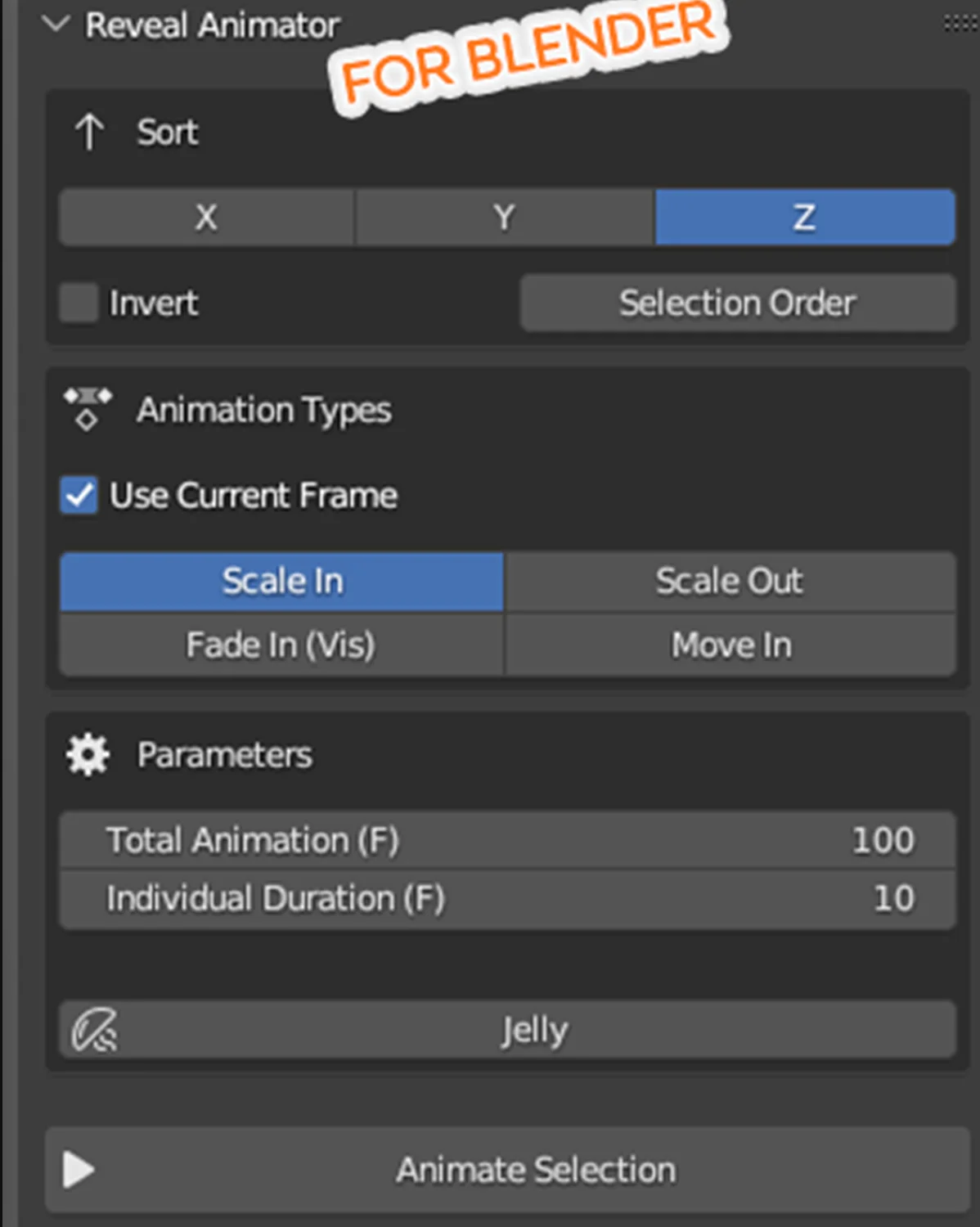Image resolution: width=980 pixels, height=1227 pixels.
Task: Click the panel drag-handle dots icon
Action: click(960, 25)
